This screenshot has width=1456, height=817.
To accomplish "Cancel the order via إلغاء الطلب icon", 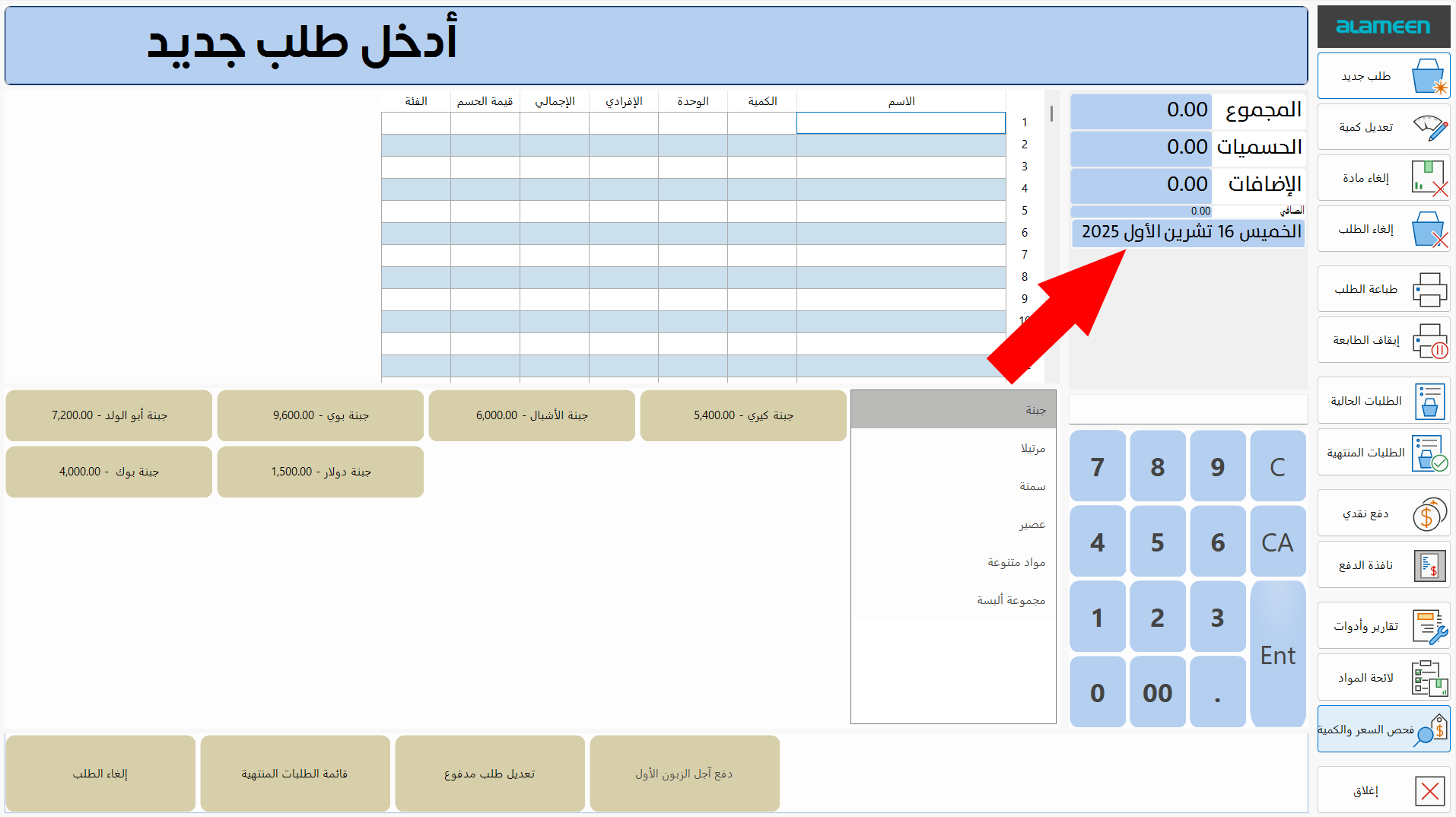I will tap(1383, 229).
